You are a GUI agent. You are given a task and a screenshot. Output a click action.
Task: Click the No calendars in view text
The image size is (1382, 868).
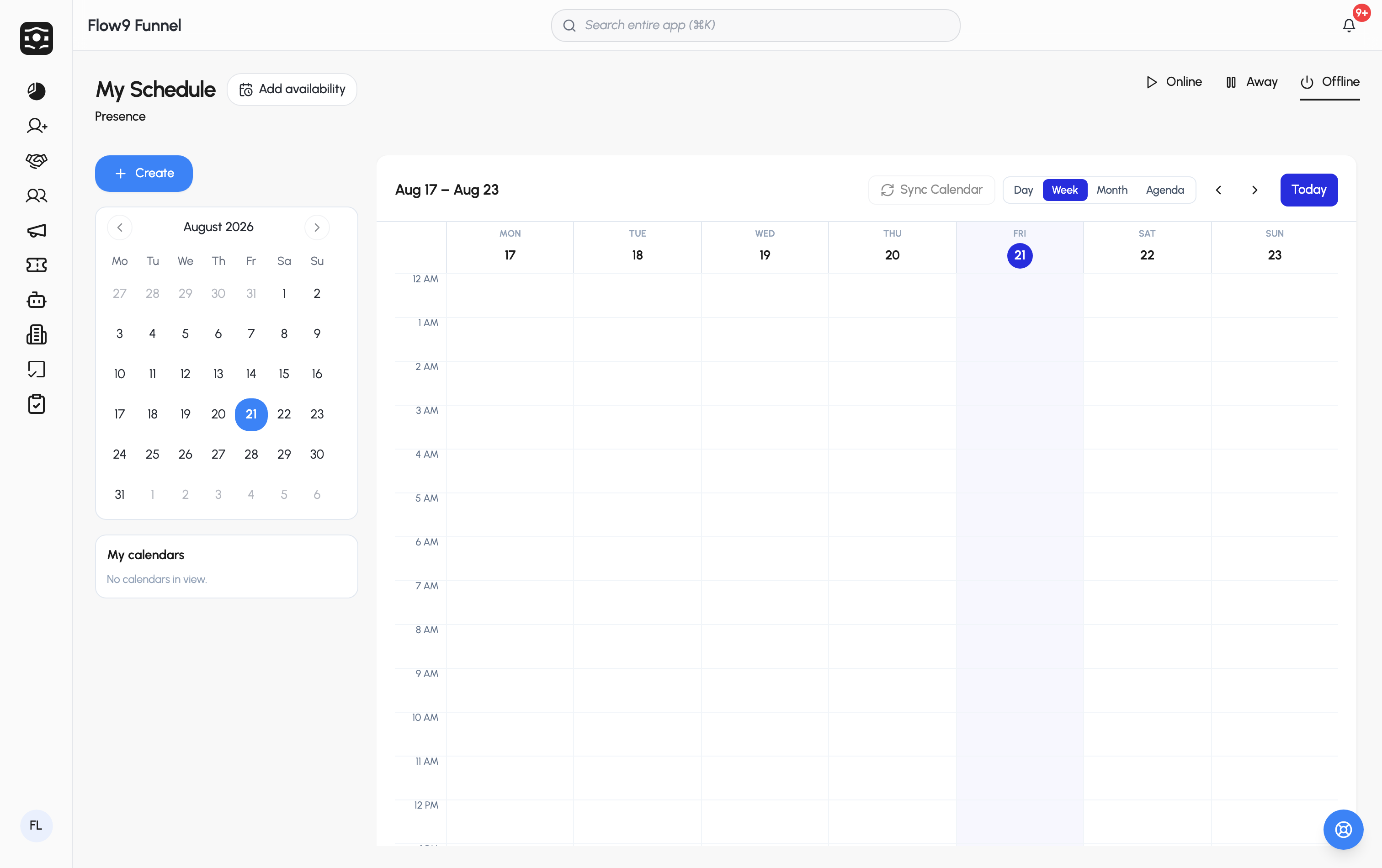tap(157, 579)
